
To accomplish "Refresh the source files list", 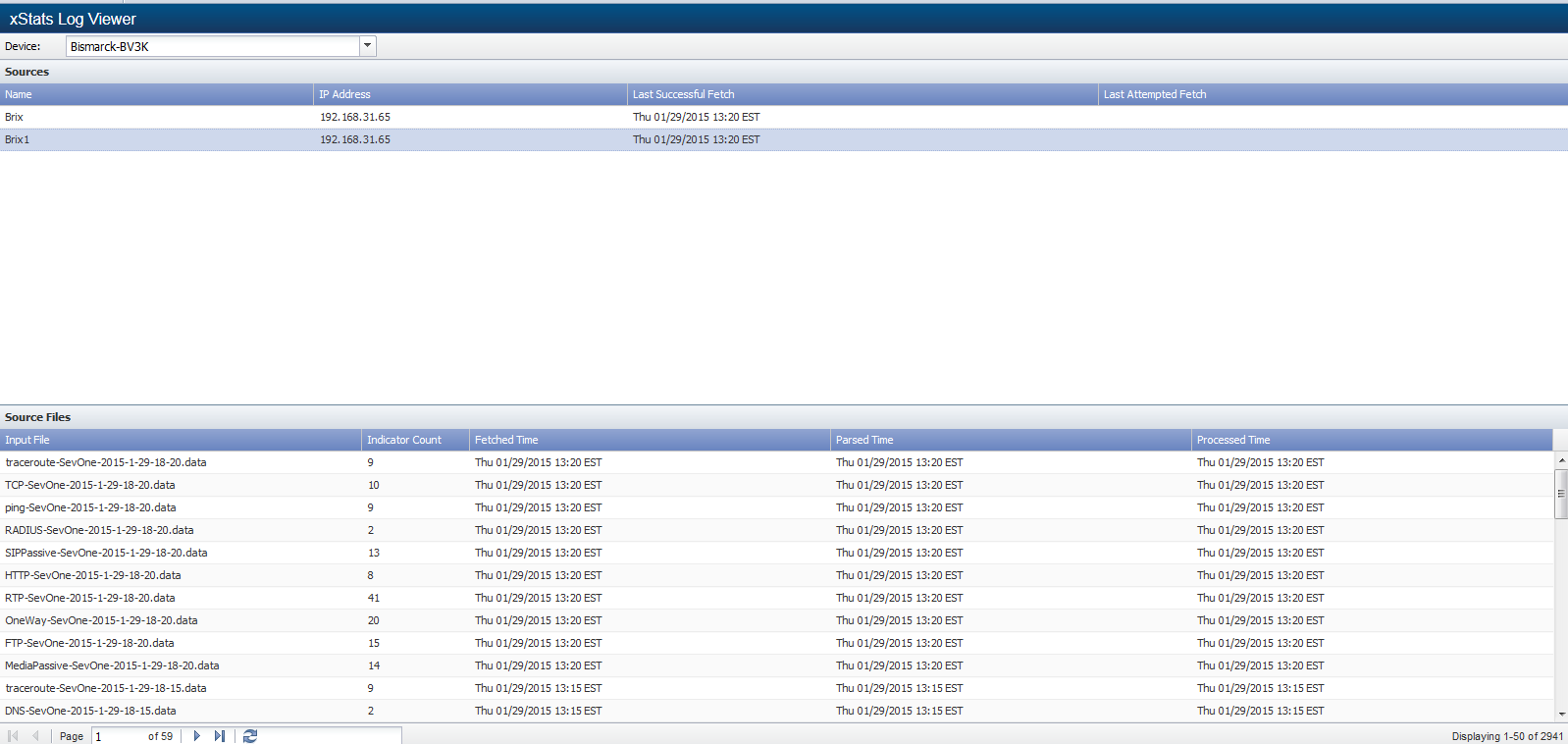I will (250, 736).
